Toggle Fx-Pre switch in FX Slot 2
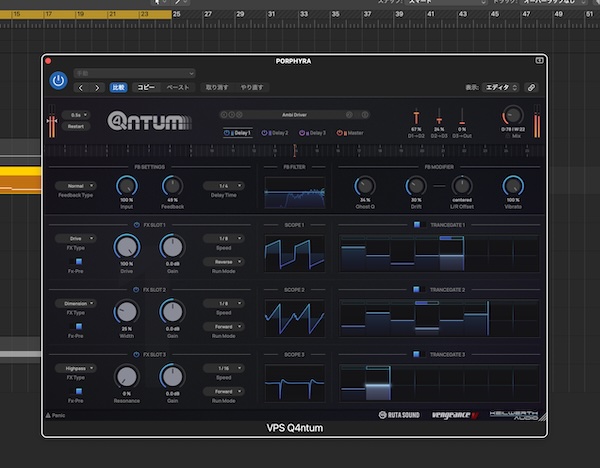The image size is (600, 468). [76, 326]
